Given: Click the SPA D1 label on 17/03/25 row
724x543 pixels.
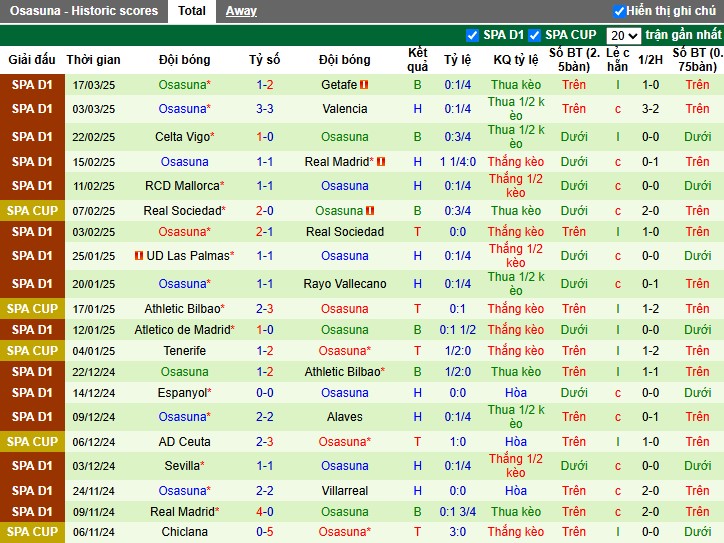Looking at the screenshot, I should pyautogui.click(x=32, y=85).
